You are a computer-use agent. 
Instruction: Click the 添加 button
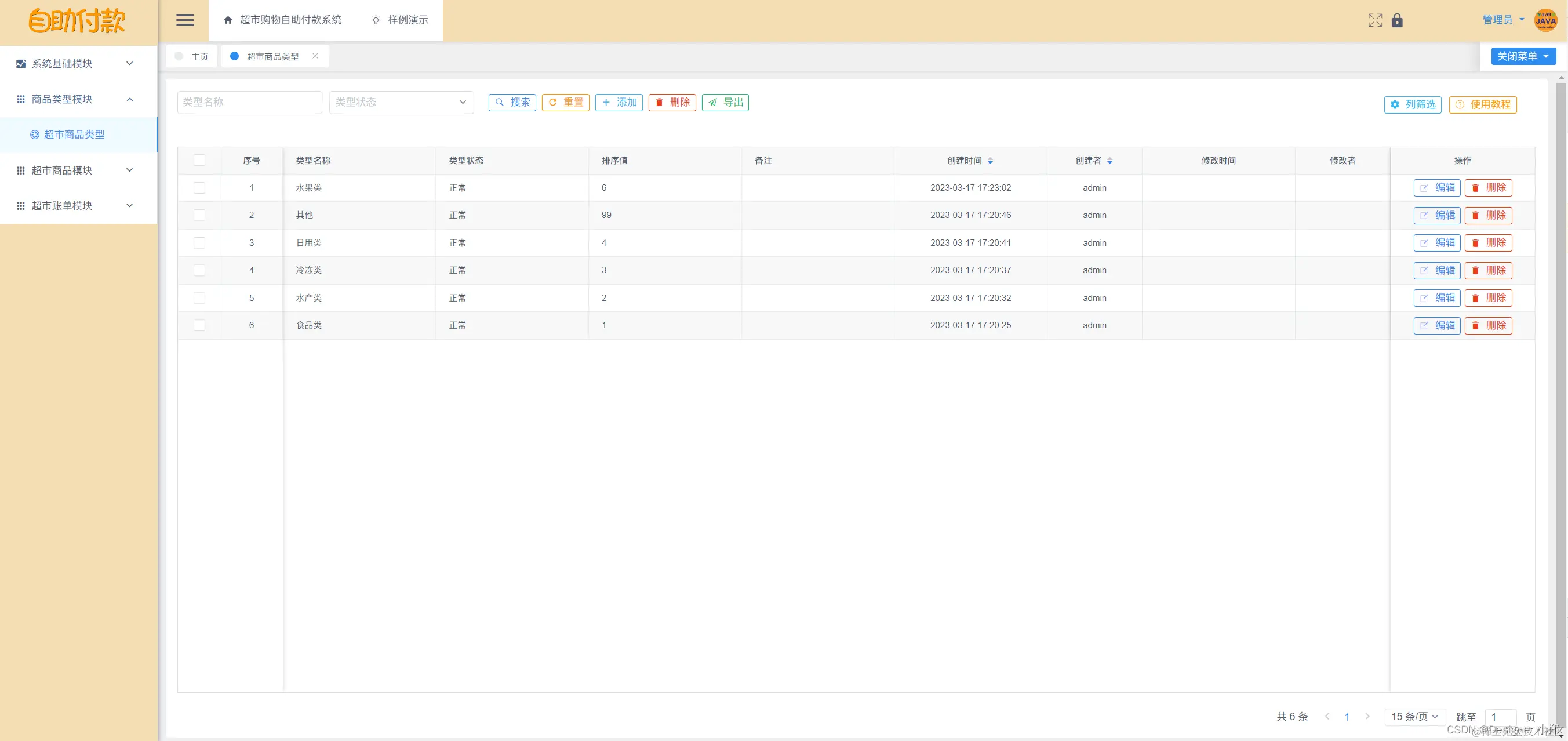click(619, 102)
